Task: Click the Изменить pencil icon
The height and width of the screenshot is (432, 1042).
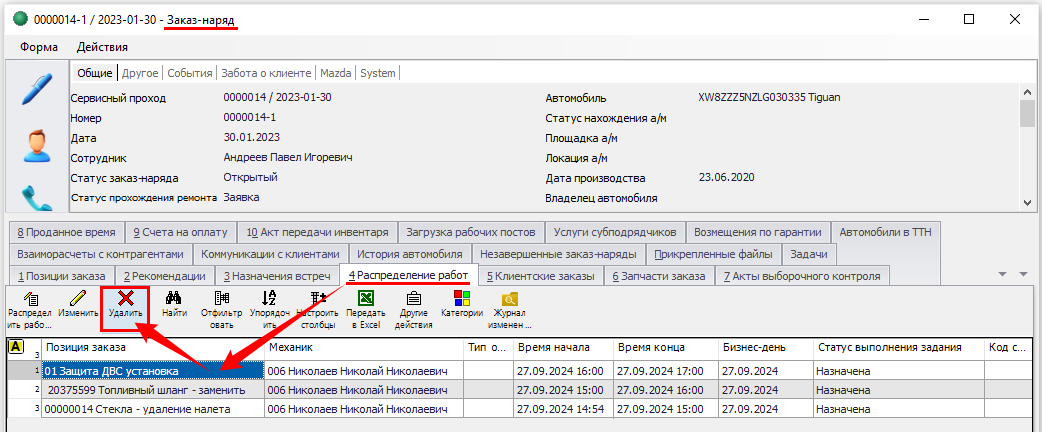Action: pyautogui.click(x=77, y=298)
